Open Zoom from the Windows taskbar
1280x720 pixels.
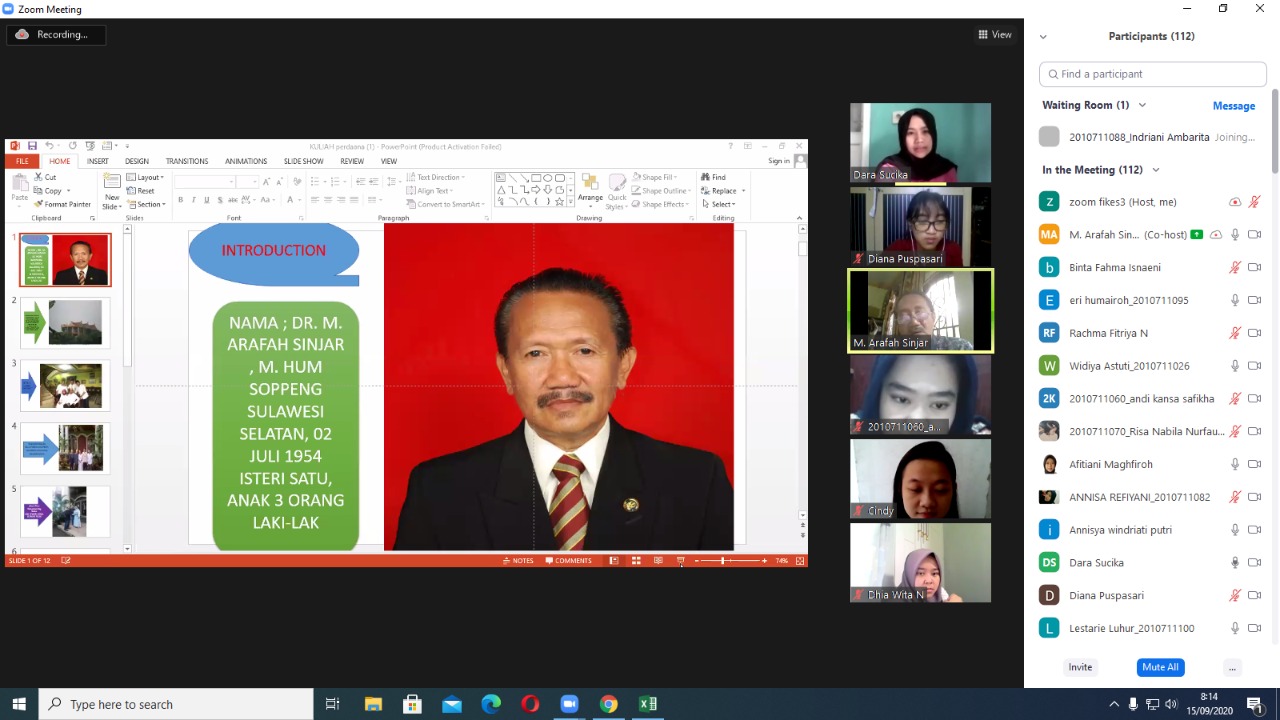click(x=569, y=704)
